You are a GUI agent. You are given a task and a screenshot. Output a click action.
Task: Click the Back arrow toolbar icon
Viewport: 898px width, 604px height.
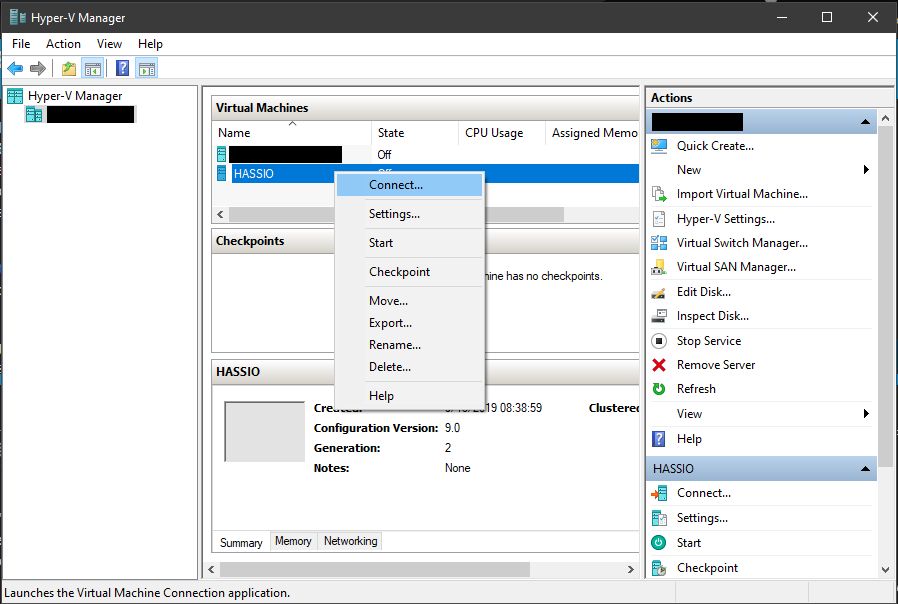[x=15, y=69]
